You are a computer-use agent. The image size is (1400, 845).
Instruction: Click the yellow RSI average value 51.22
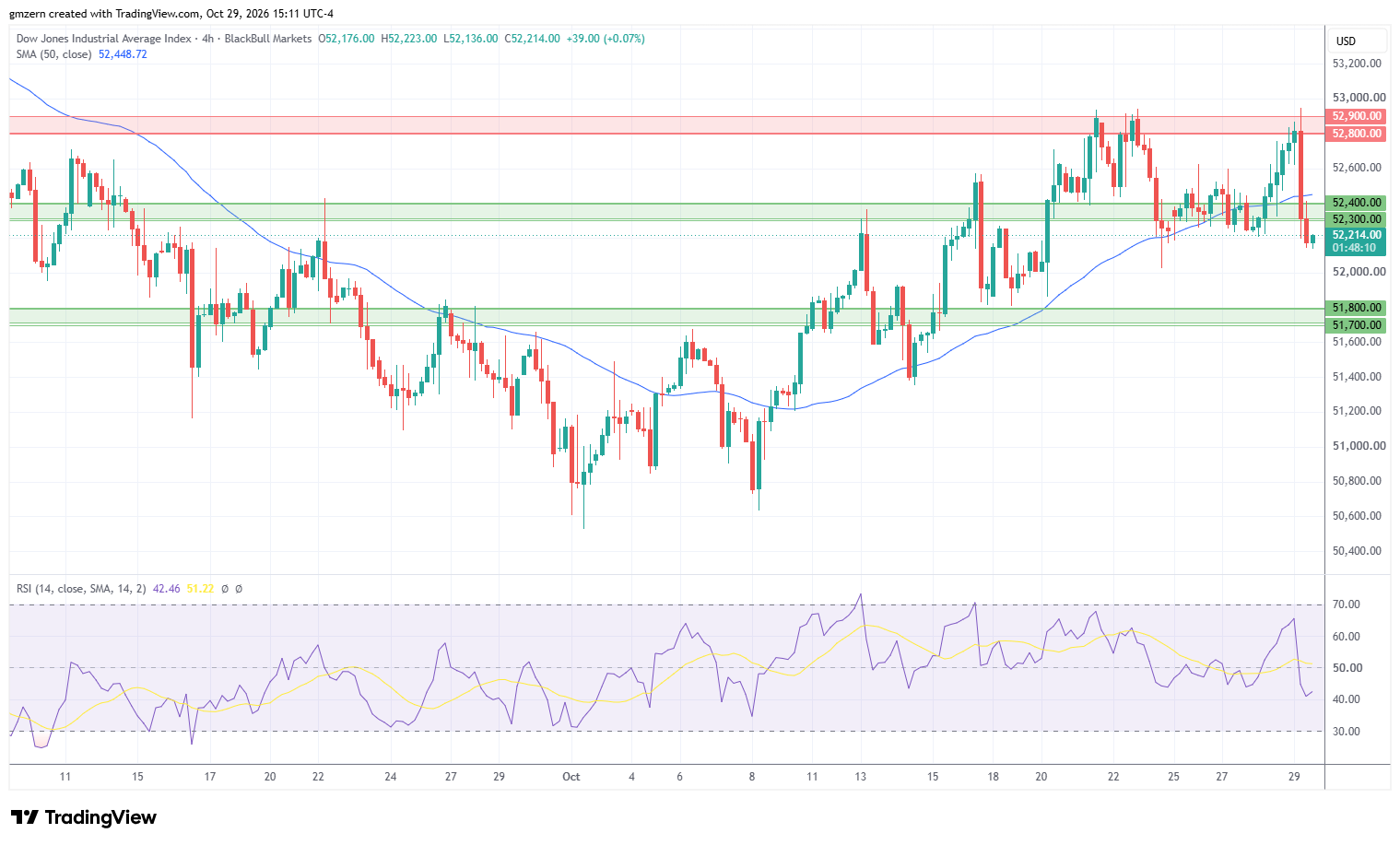(200, 589)
